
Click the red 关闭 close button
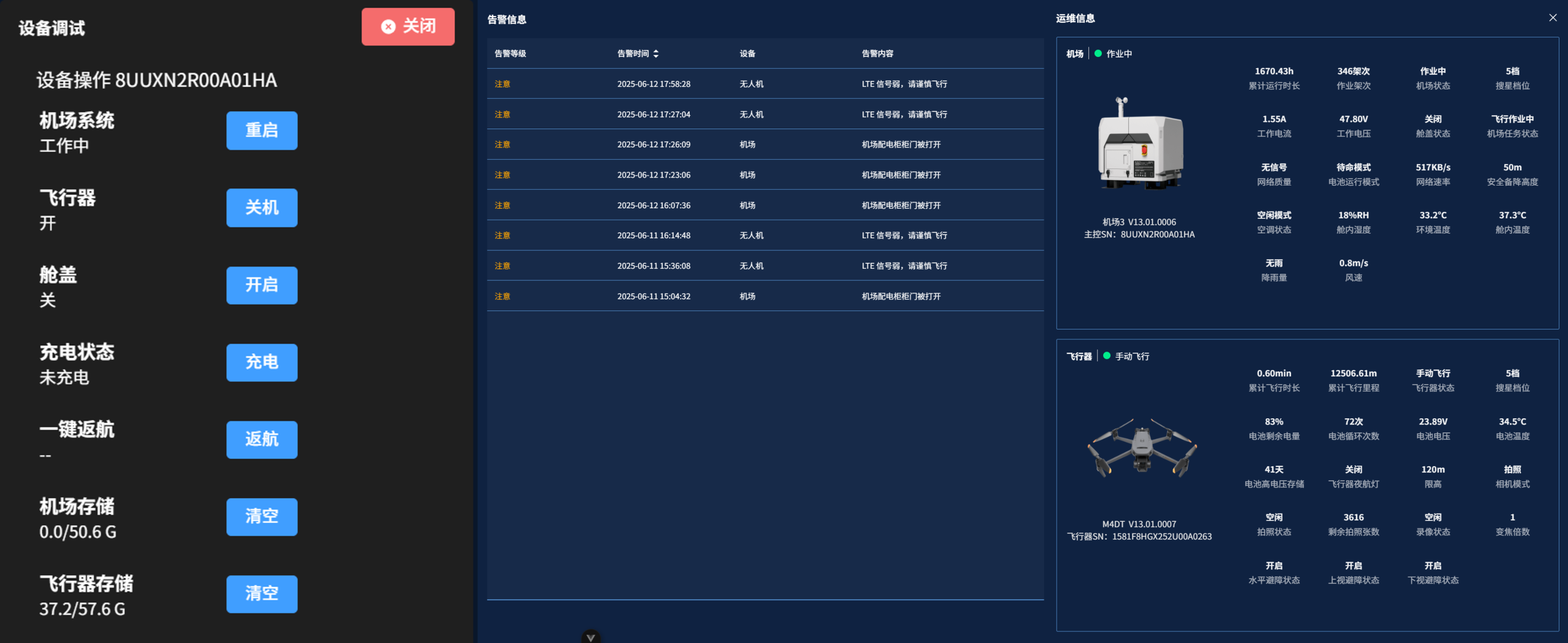click(x=408, y=26)
